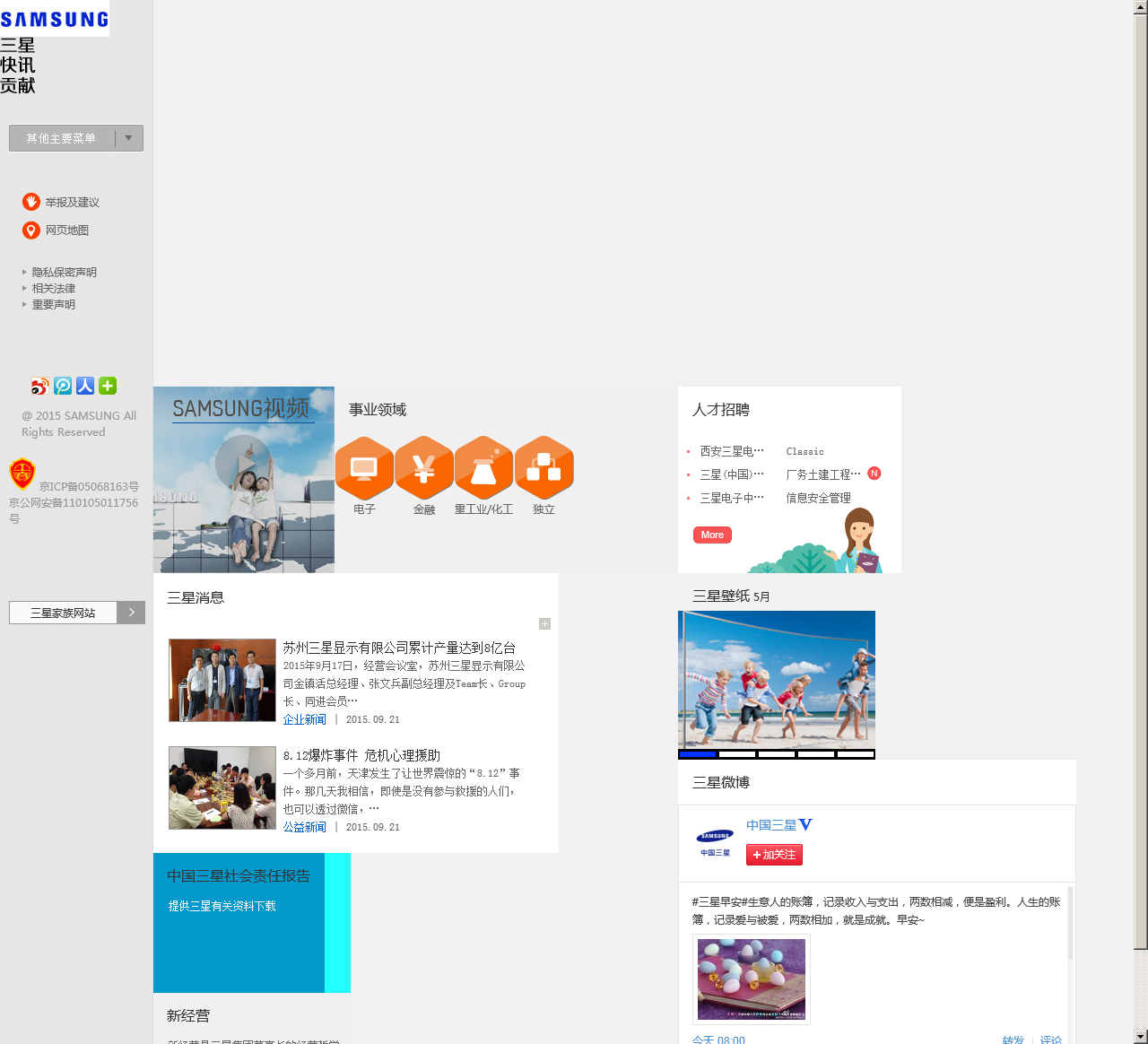Open the 公益新闻 category link

pyautogui.click(x=305, y=827)
